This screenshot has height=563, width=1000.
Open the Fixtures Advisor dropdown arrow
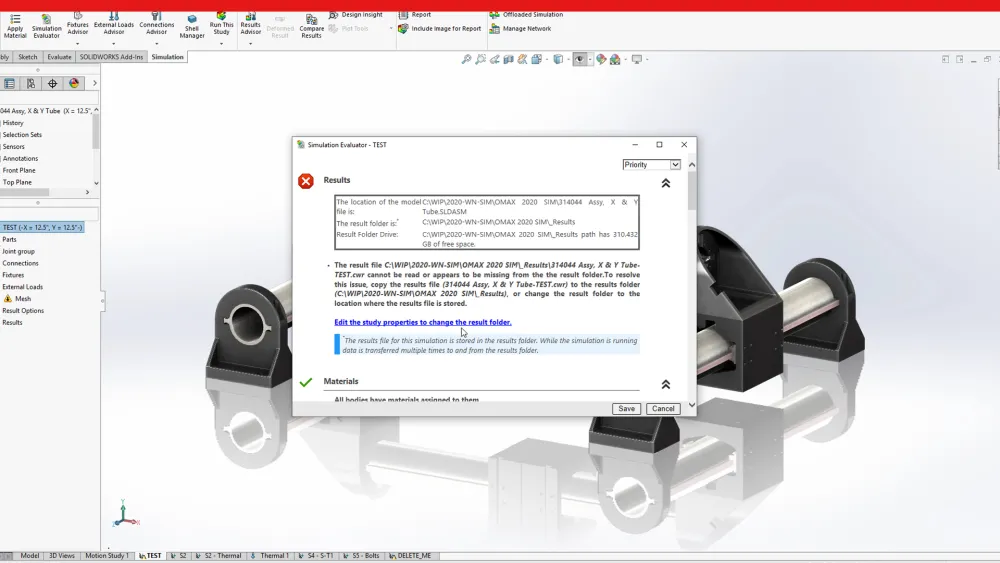tap(78, 43)
